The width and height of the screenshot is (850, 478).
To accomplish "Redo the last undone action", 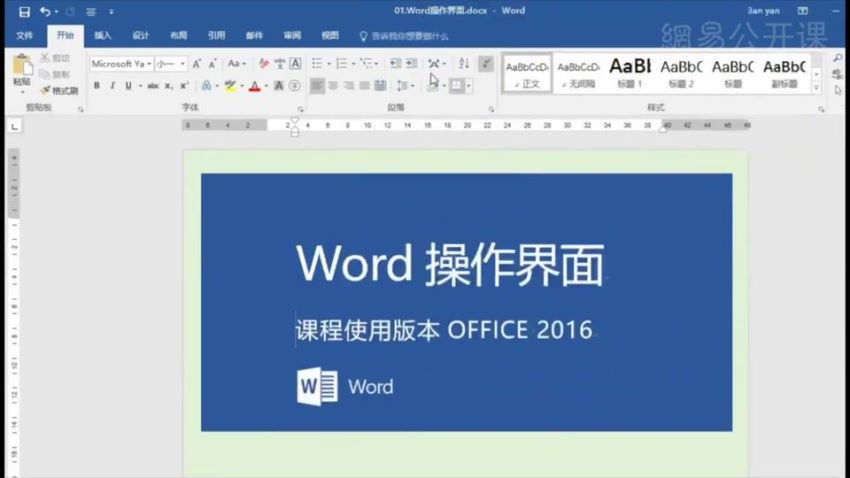I will coord(70,11).
